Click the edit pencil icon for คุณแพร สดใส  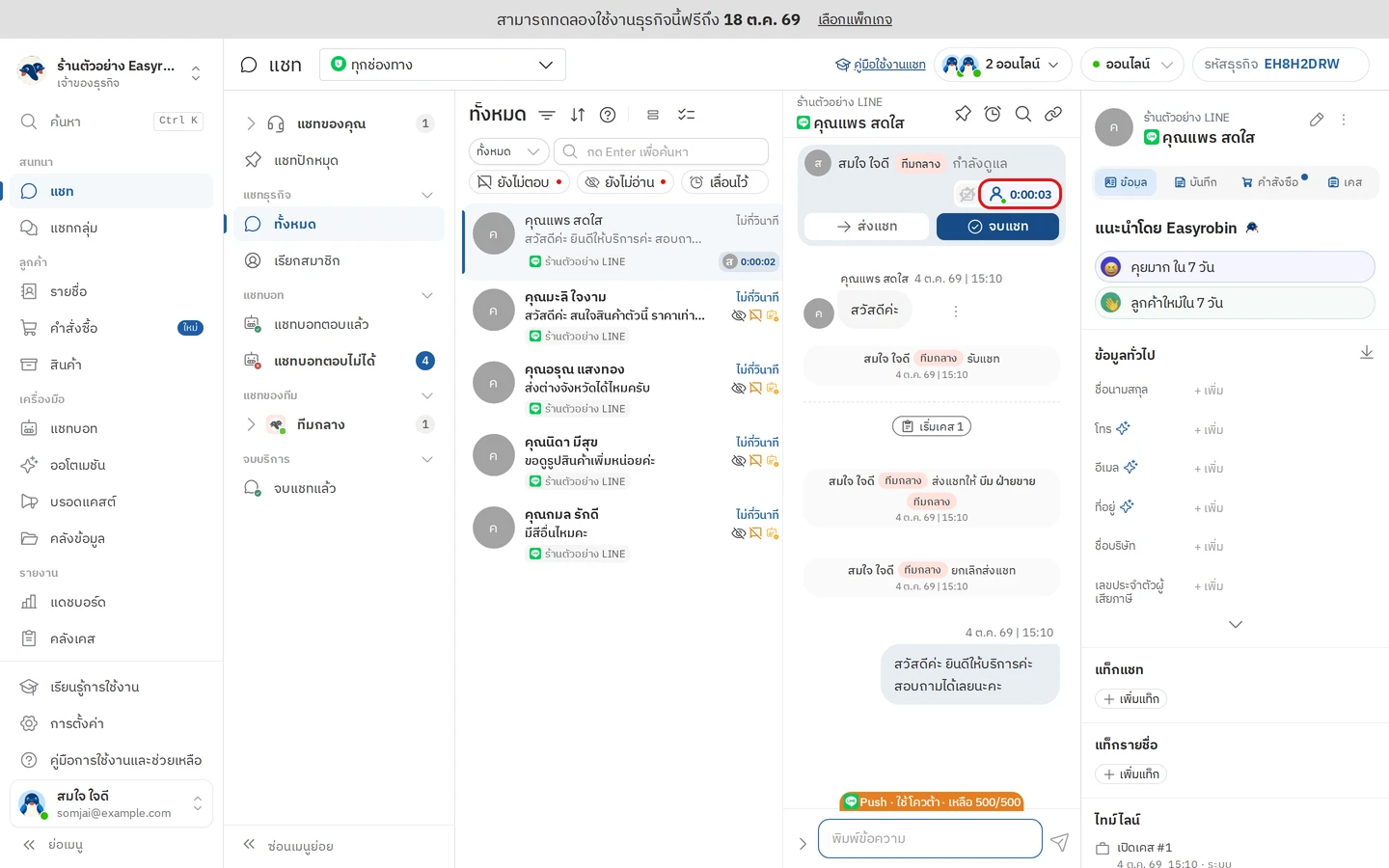pyautogui.click(x=1317, y=120)
